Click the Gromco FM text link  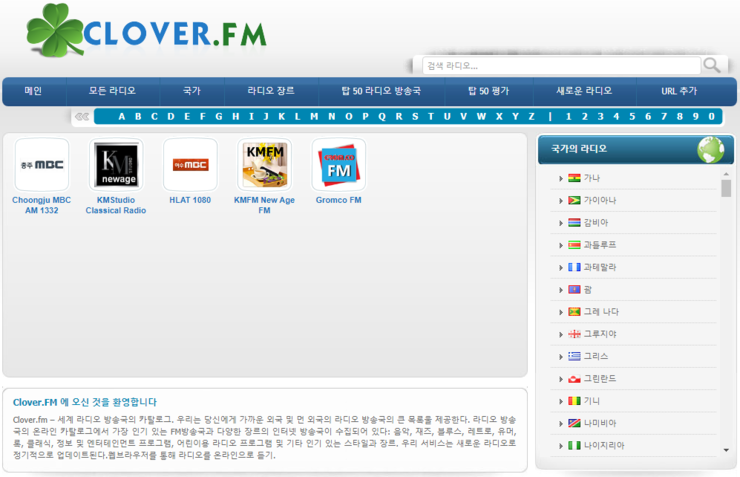tap(338, 200)
